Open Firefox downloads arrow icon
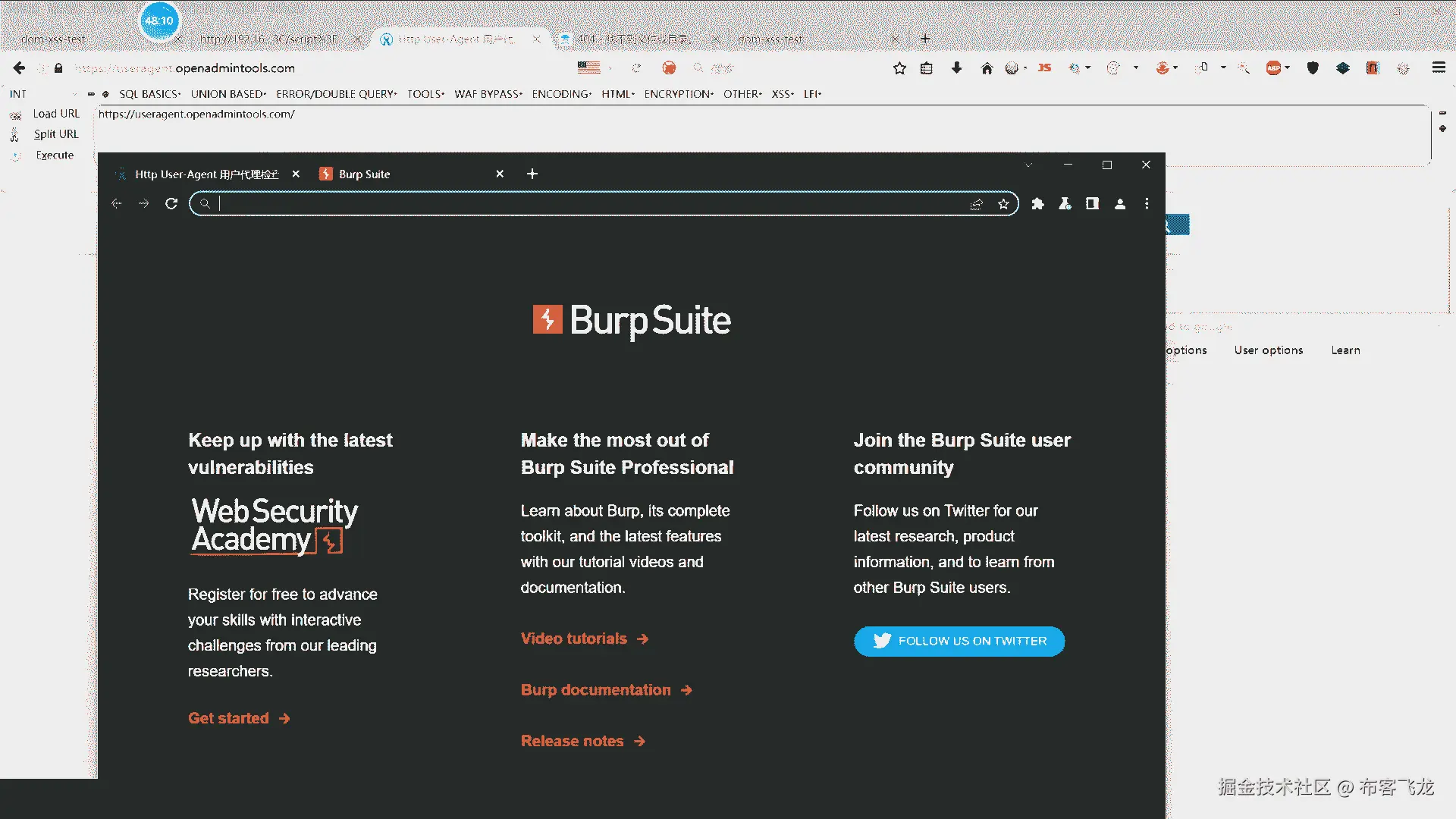1456x819 pixels. [956, 68]
